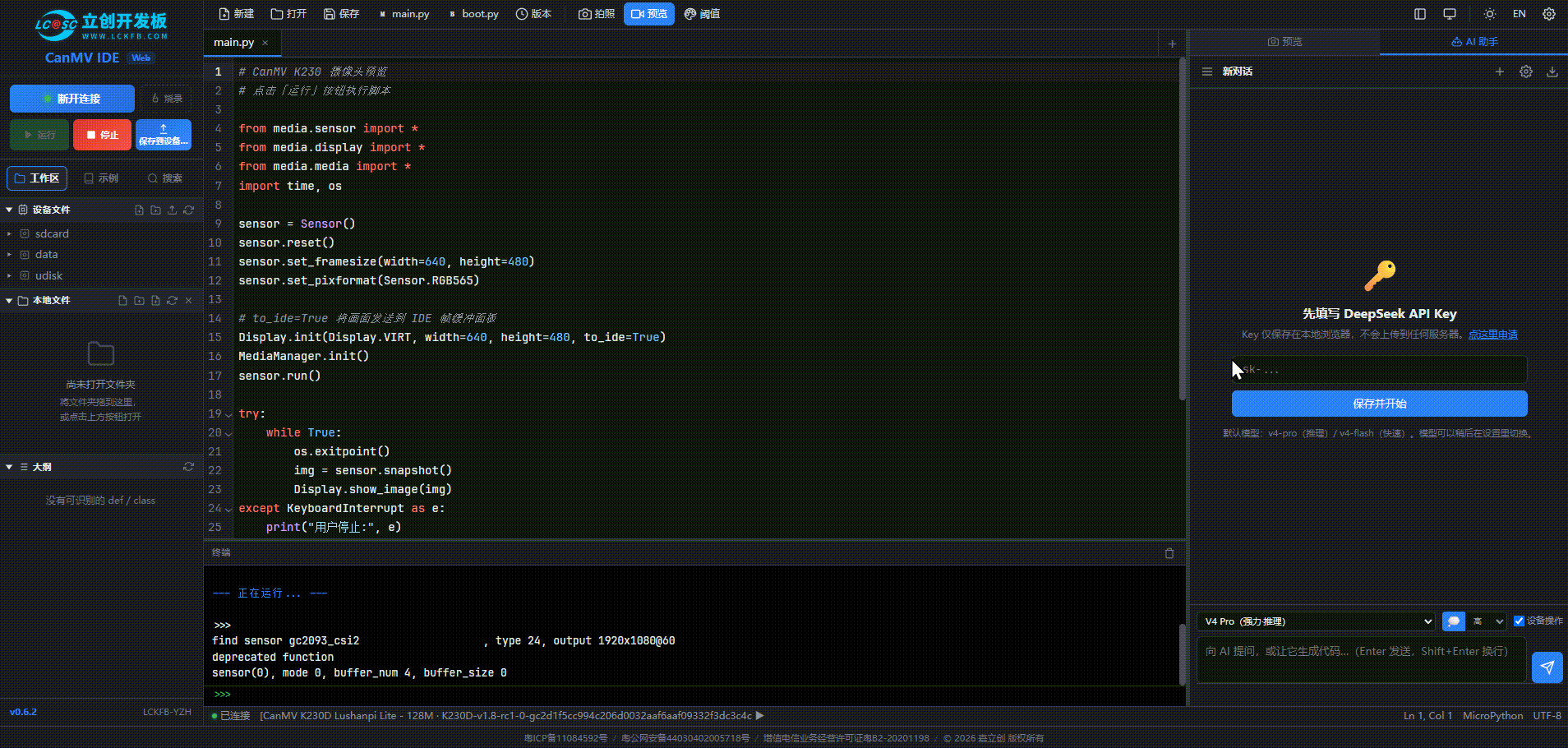Screen dimensions: 1568x748
Task: Clear the terminal with the trash icon
Action: (x=1169, y=553)
